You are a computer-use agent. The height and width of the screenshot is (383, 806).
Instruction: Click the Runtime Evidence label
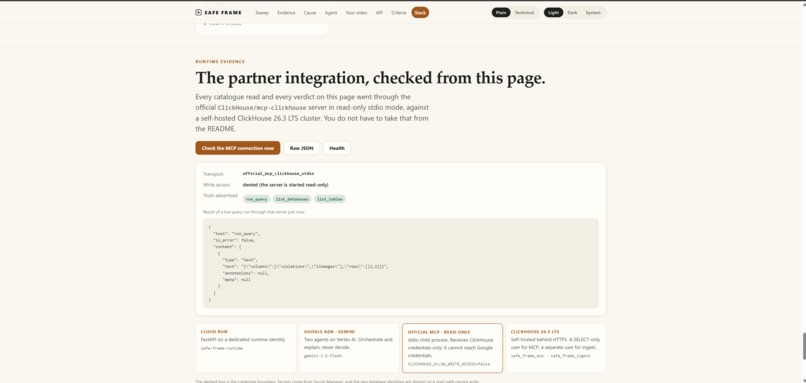click(x=220, y=62)
